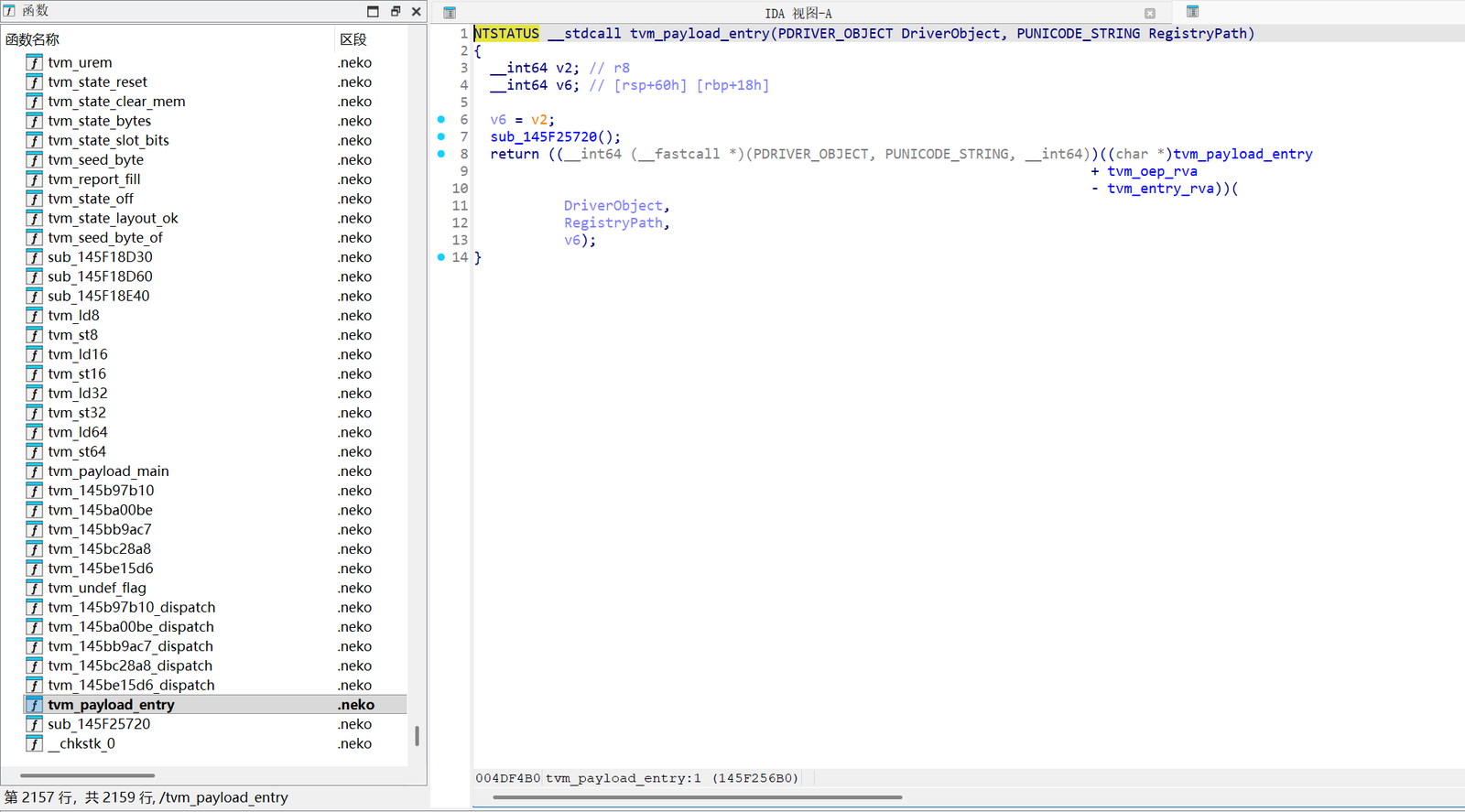Switch to IDA 视图-A tab
1465x812 pixels.
798,13
